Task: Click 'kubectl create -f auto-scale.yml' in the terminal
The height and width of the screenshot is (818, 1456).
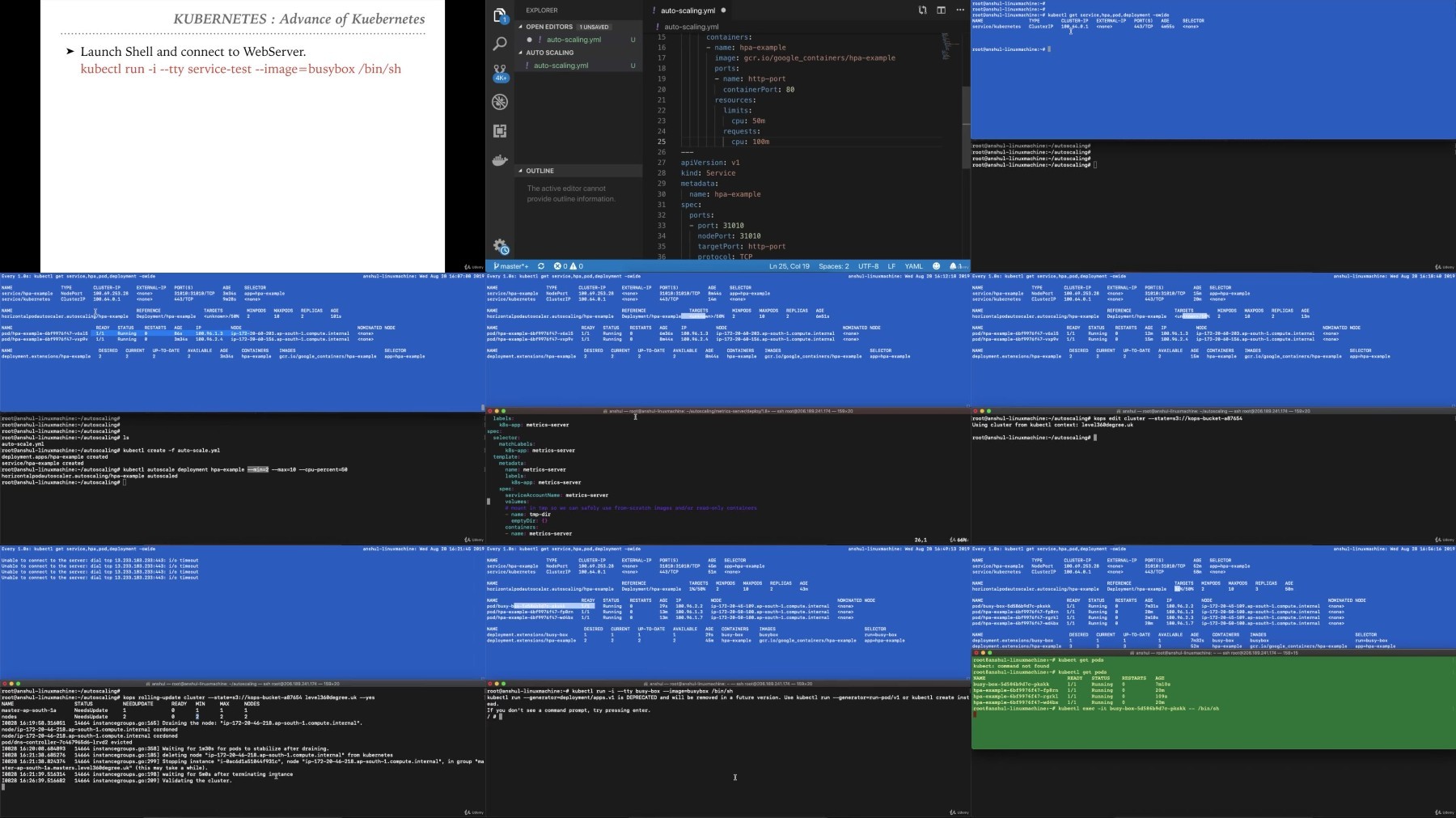Action: [x=171, y=450]
